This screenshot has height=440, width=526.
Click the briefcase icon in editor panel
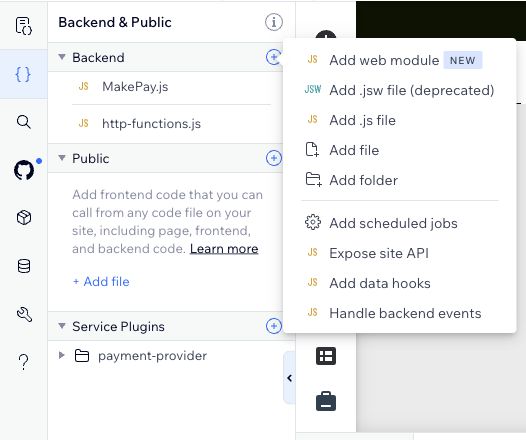[x=326, y=401]
